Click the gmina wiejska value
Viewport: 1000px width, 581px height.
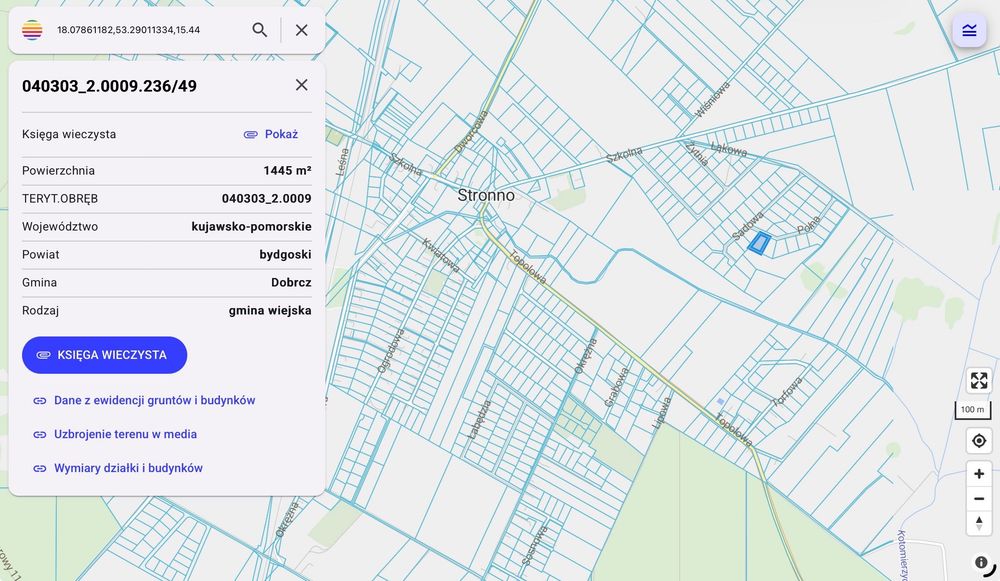(270, 311)
